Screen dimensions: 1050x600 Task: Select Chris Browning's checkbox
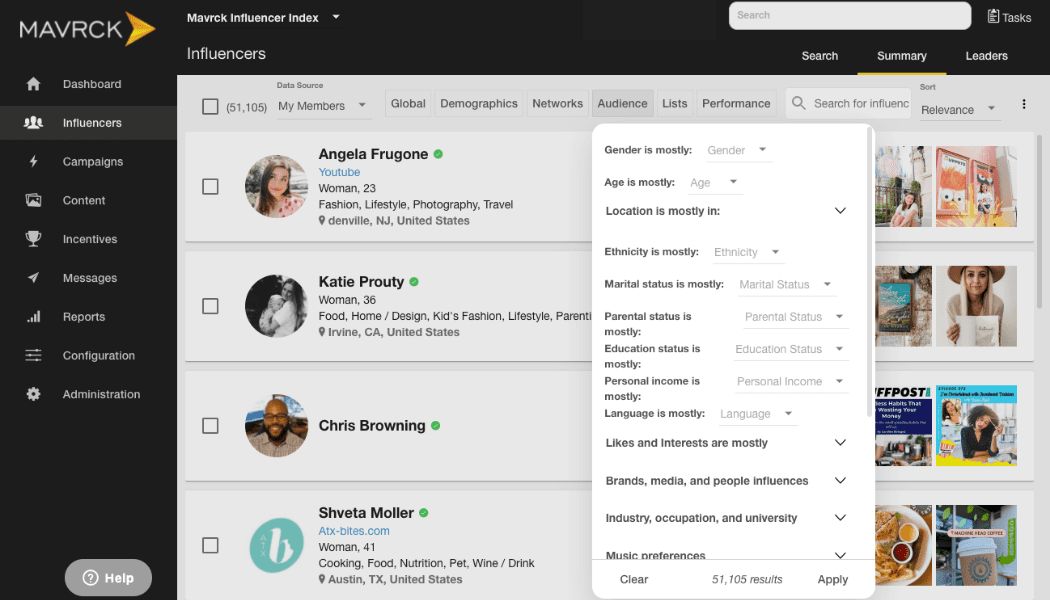pos(210,426)
